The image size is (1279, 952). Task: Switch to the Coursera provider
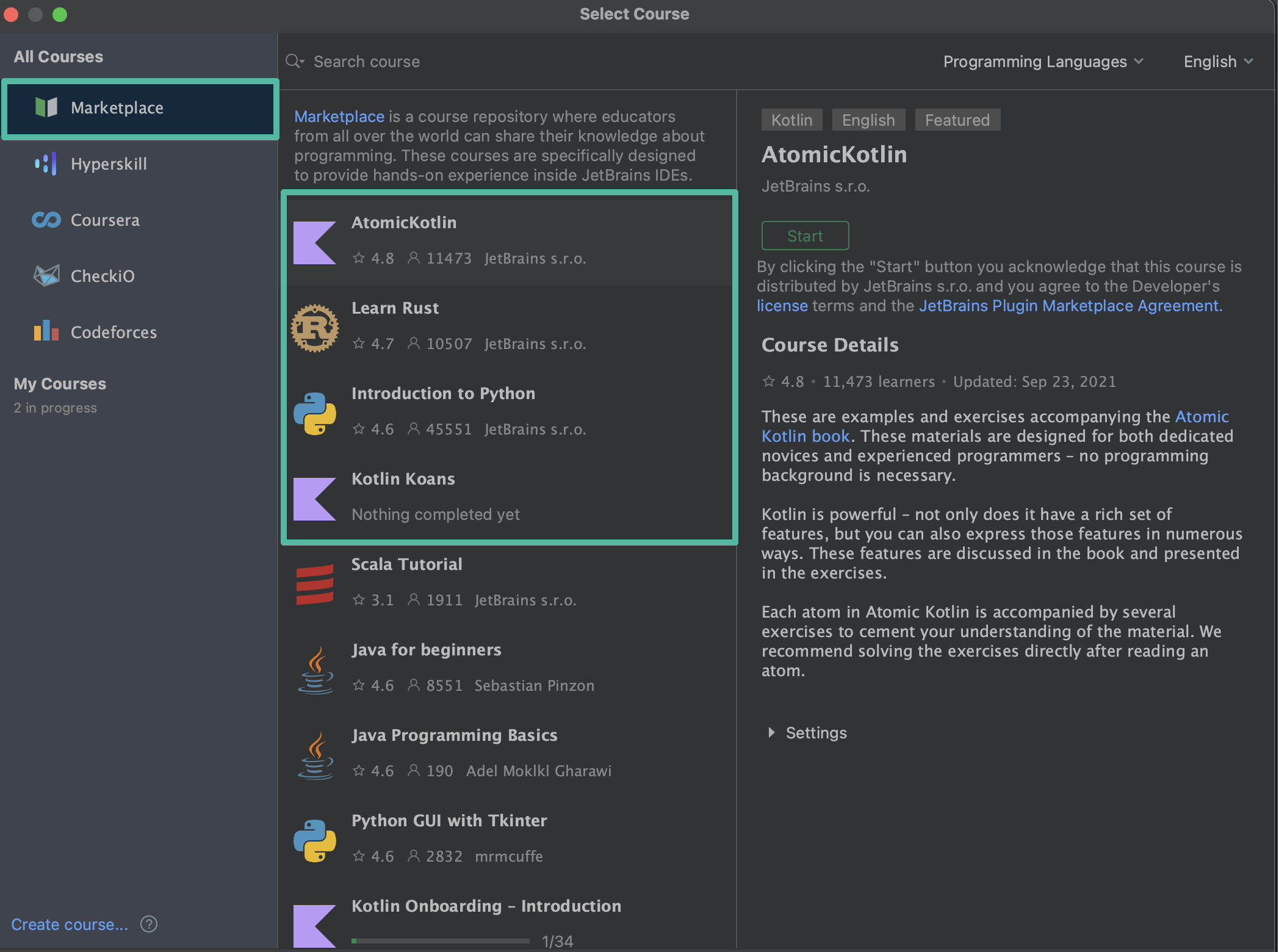140,220
